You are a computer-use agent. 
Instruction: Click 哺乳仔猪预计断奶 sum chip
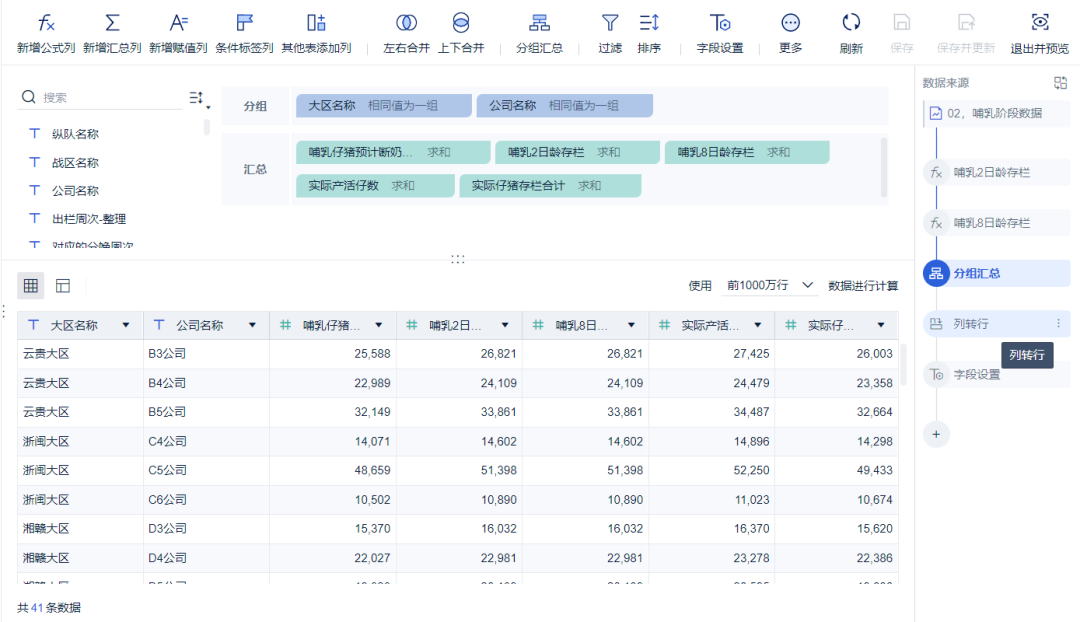coord(393,152)
